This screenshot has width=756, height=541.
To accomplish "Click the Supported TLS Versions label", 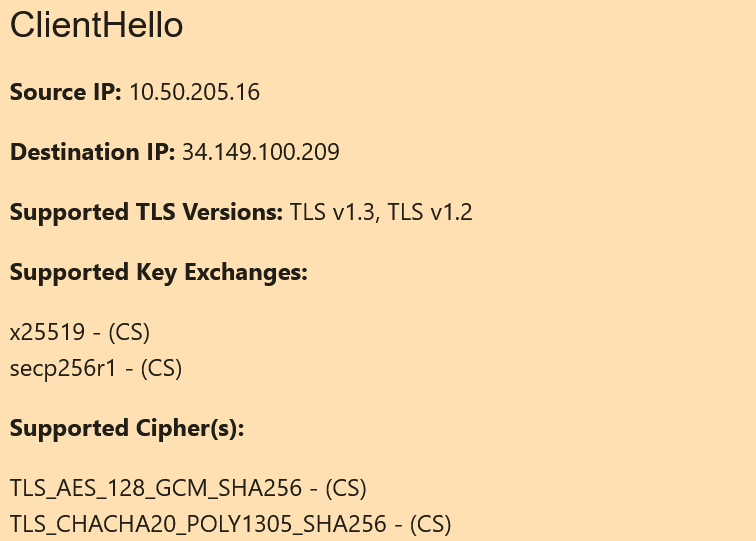I will tap(146, 212).
